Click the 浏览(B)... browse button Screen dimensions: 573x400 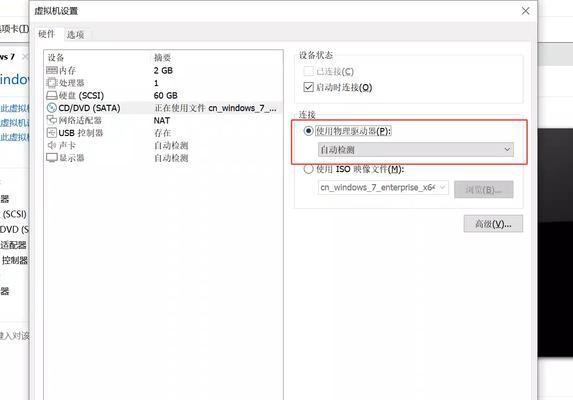point(483,190)
